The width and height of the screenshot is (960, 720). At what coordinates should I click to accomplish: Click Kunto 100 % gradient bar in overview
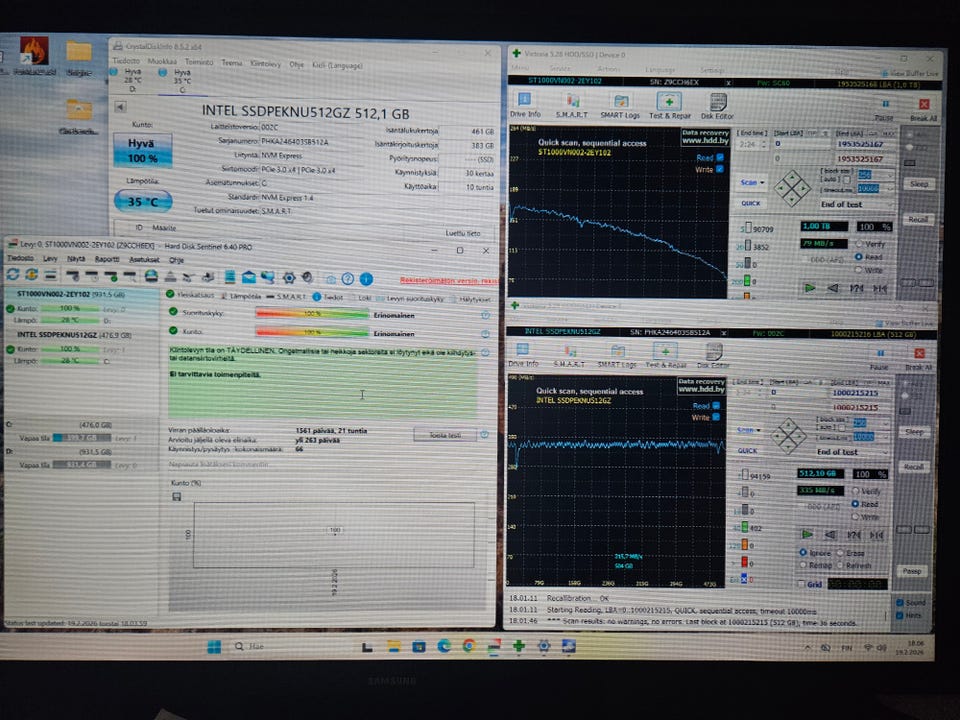click(312, 332)
